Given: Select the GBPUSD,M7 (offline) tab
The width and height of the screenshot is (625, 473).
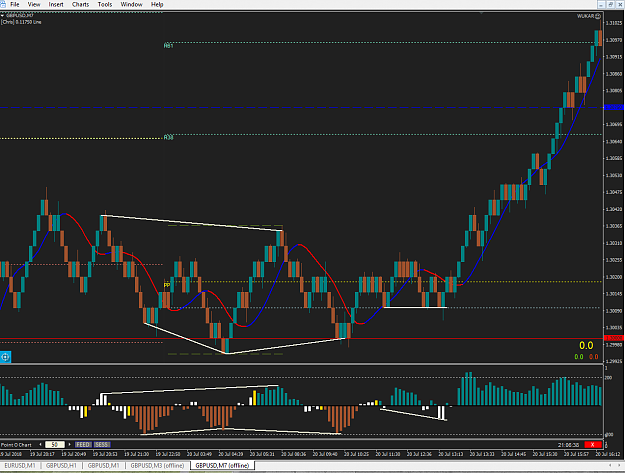Looking at the screenshot, I should coord(222,465).
